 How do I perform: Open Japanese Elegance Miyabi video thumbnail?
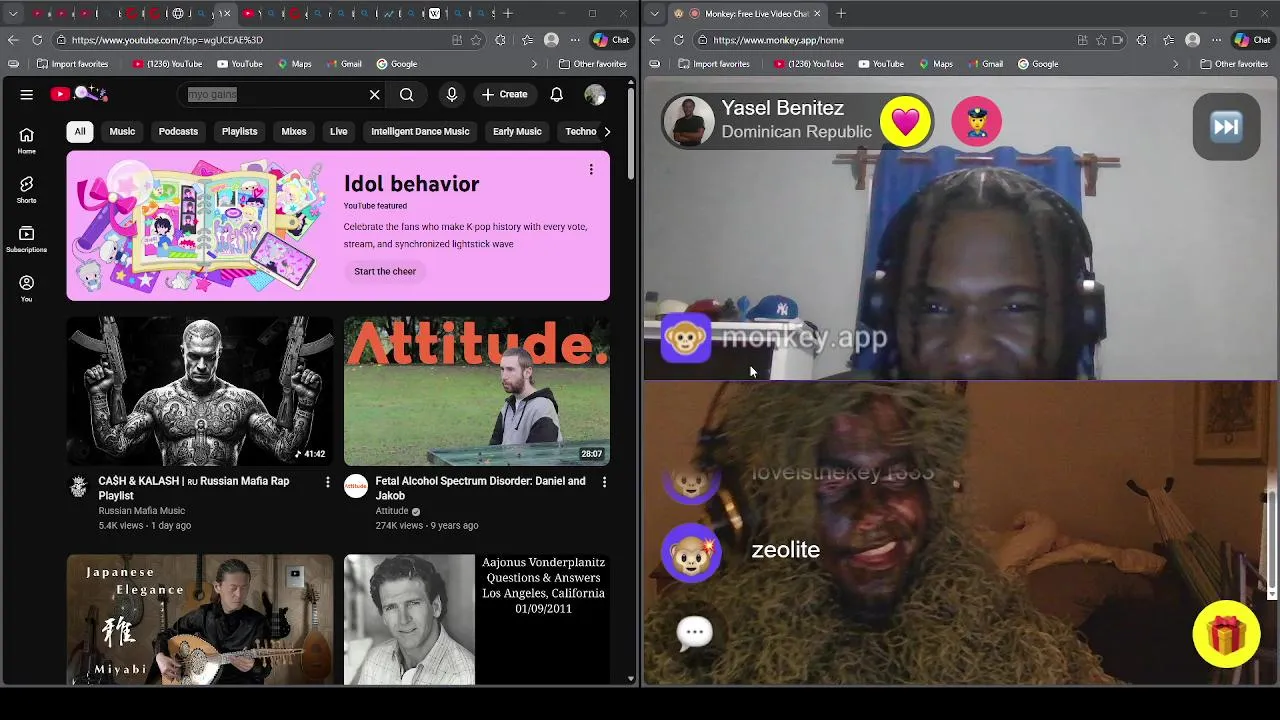coord(200,620)
